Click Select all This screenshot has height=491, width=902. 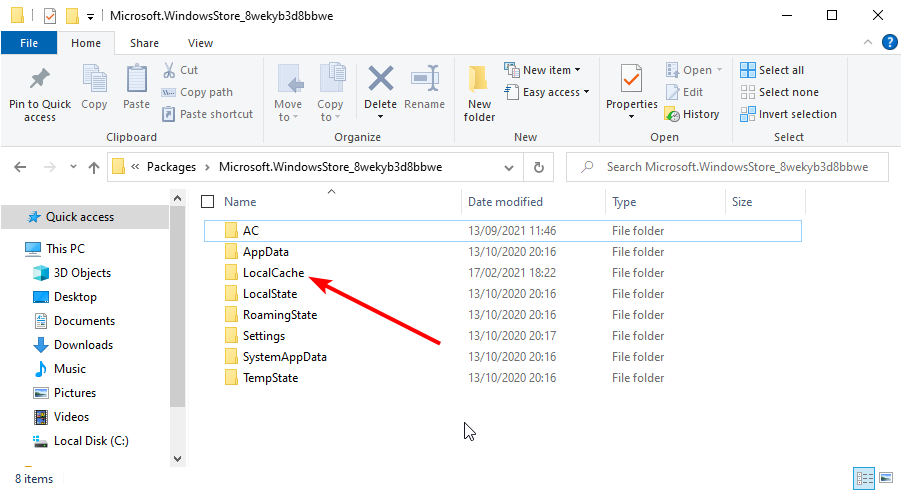772,70
